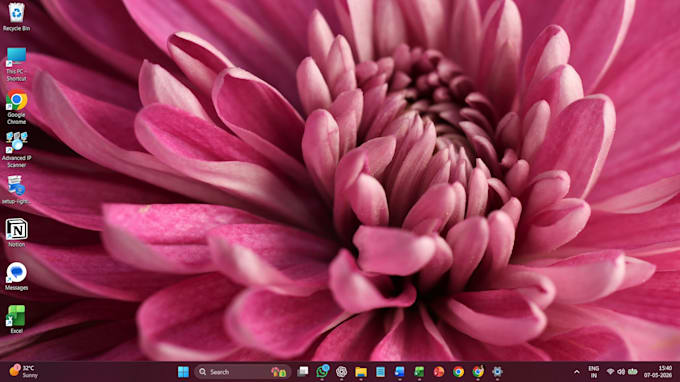This screenshot has width=680, height=382.
Task: Select the Messages desktop shortcut
Action: pos(16,276)
